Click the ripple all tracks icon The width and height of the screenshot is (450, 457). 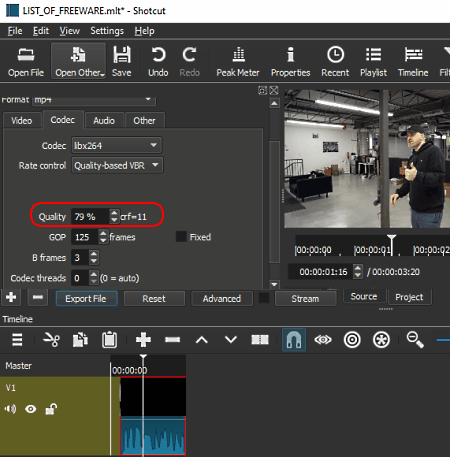tap(381, 340)
